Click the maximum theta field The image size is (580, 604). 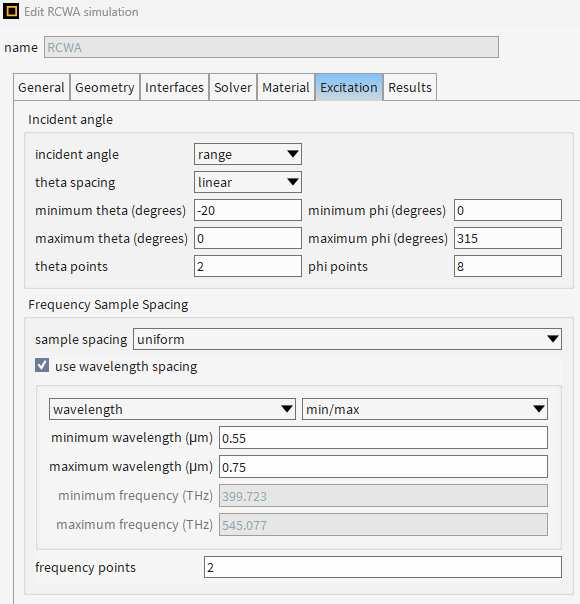(x=248, y=238)
